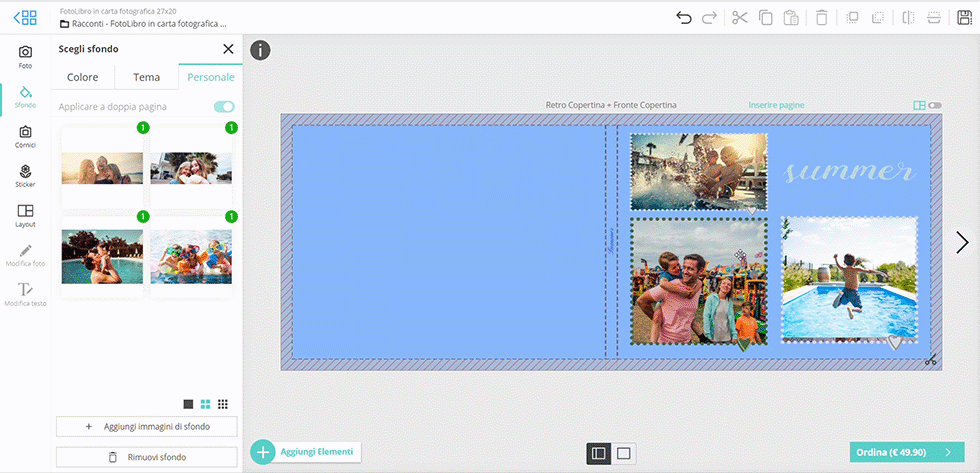Image resolution: width=980 pixels, height=473 pixels.
Task: Click the back arrow home grid icon
Action: pos(25,18)
